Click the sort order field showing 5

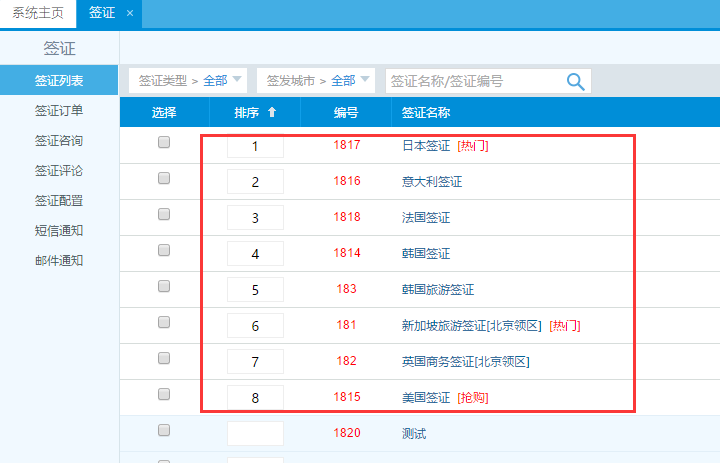click(255, 290)
